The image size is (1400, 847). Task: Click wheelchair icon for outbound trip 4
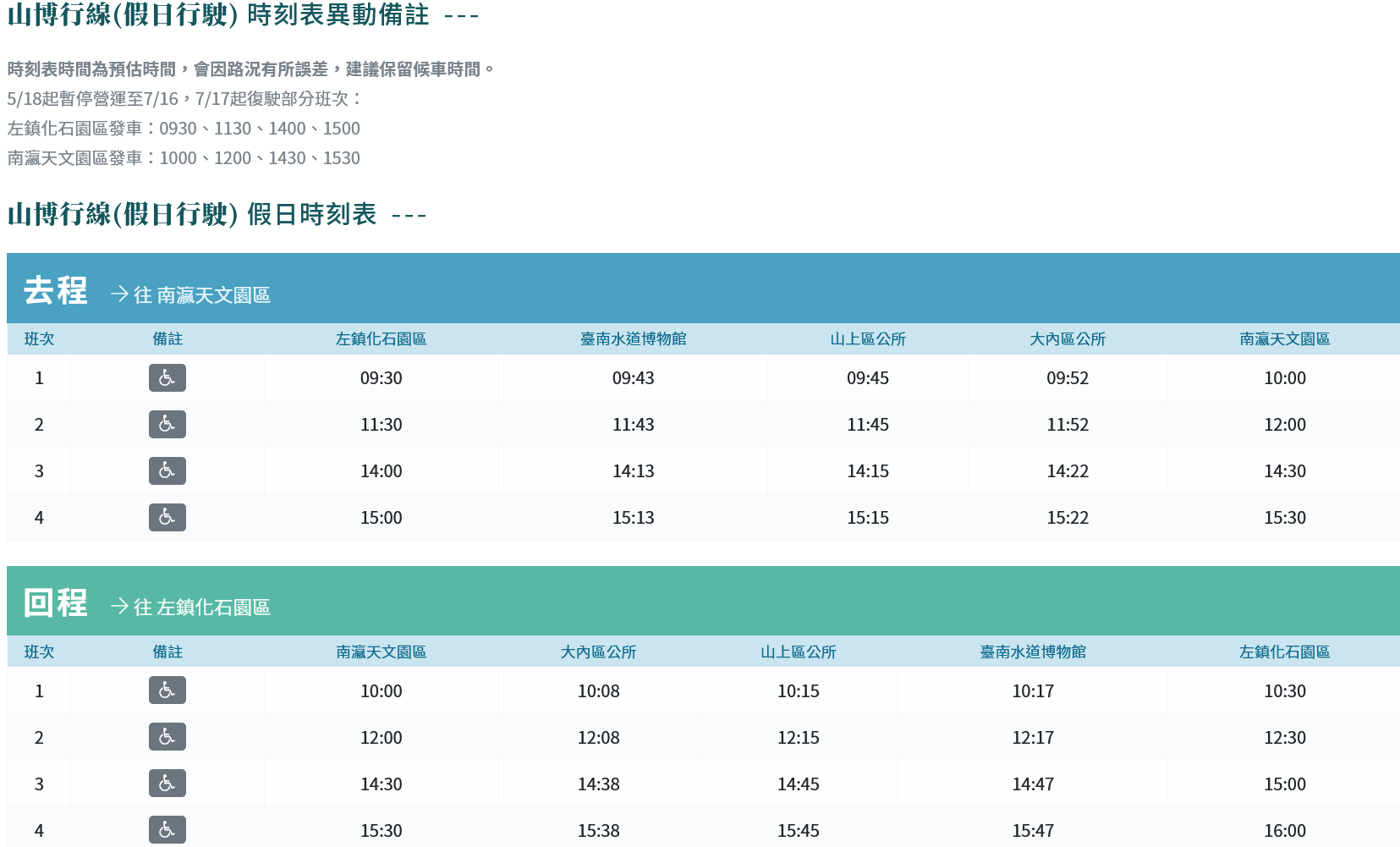click(x=167, y=518)
